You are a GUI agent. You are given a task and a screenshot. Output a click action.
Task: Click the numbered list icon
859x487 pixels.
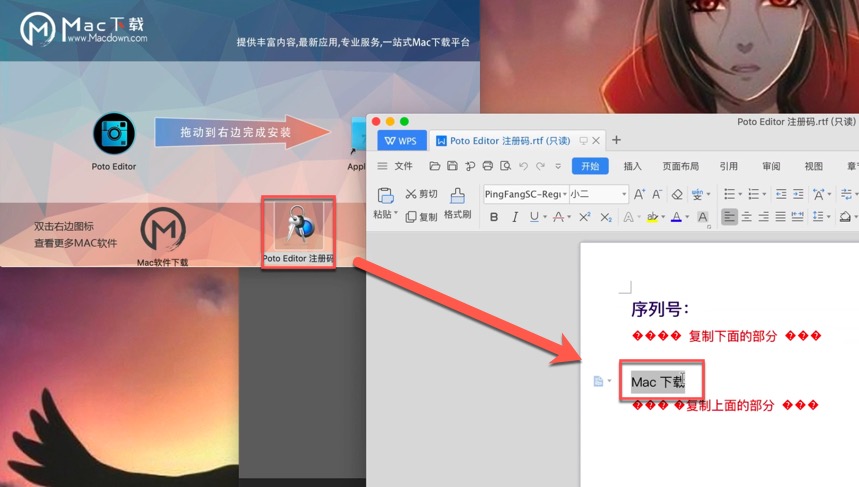pos(754,194)
